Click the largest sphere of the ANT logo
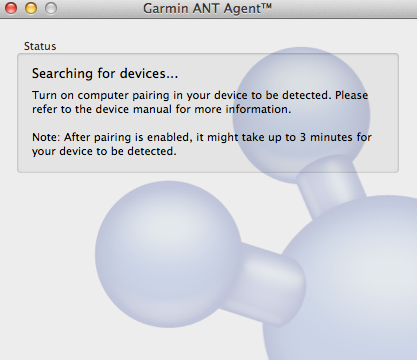 347,280
